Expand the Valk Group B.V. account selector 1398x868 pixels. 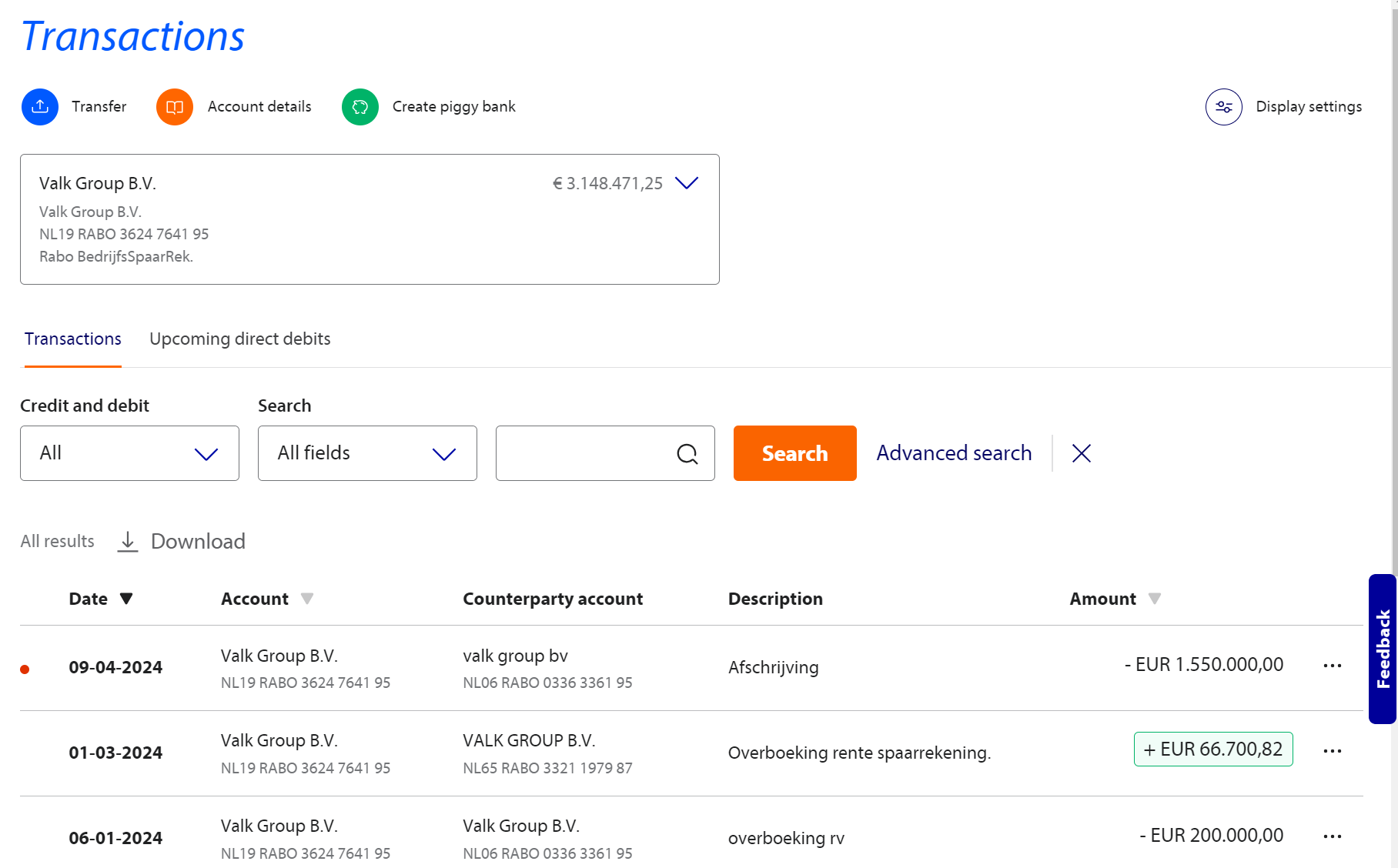click(686, 183)
